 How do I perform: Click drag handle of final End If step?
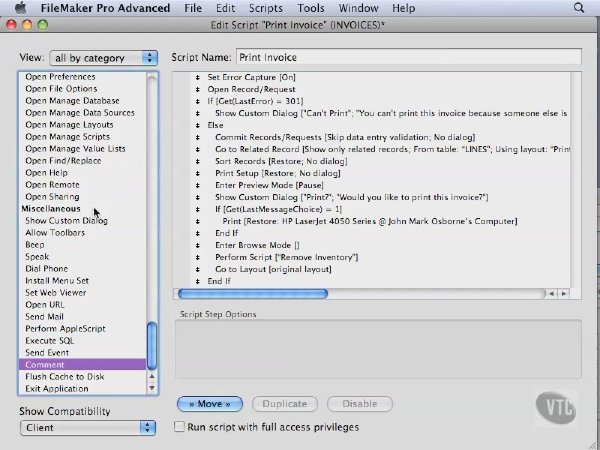[197, 281]
